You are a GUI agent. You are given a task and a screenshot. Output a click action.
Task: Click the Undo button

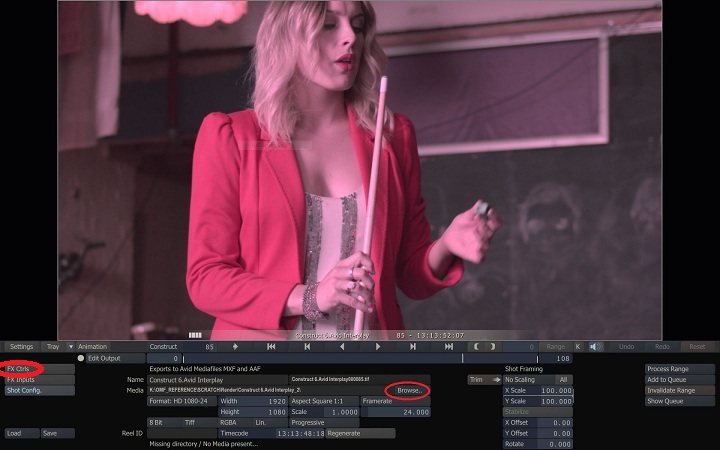(626, 347)
